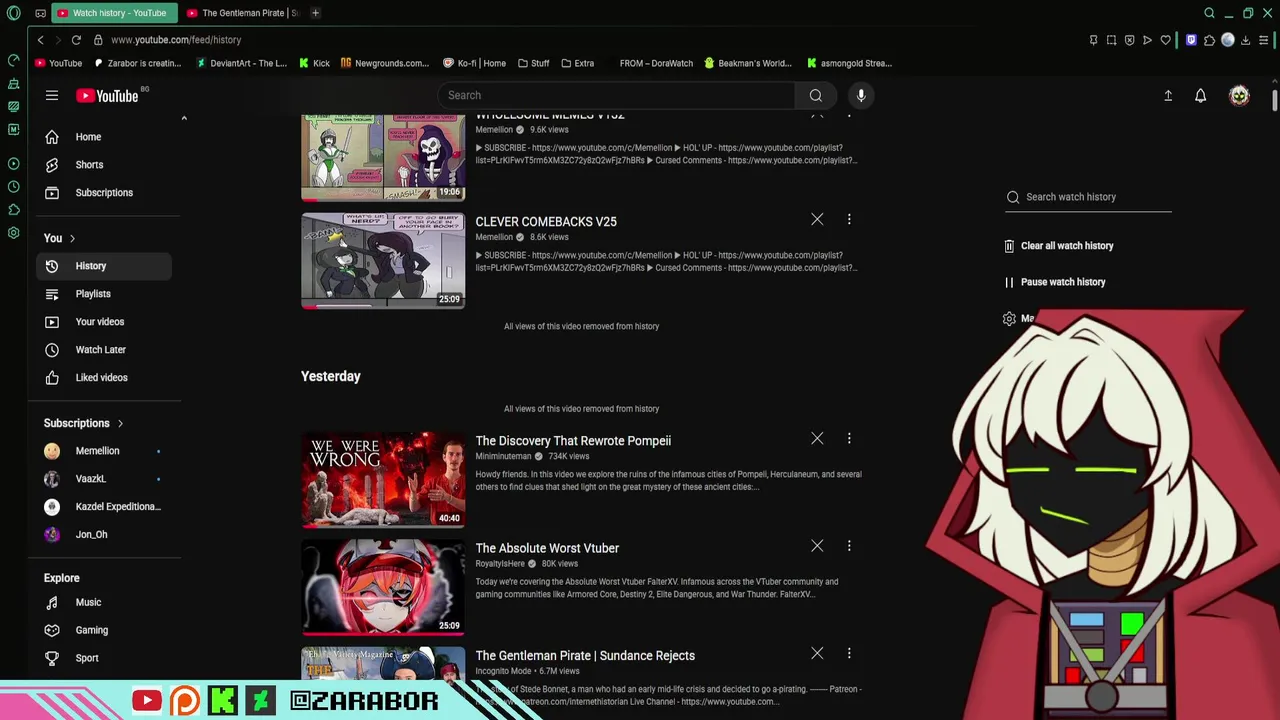Click the browser address bar URL
Image resolution: width=1280 pixels, height=720 pixels.
pyautogui.click(x=176, y=40)
